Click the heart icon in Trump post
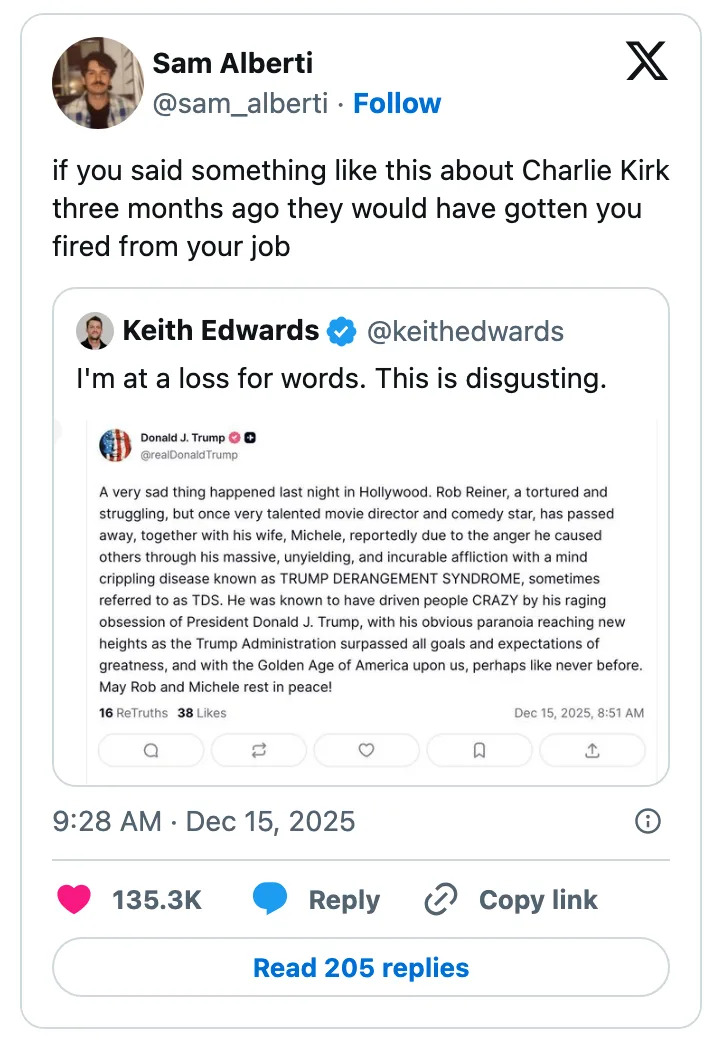The image size is (728, 1048). (366, 750)
